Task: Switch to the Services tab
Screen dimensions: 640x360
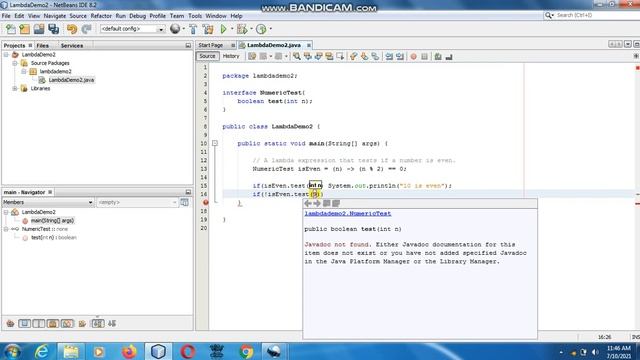Action: (72, 45)
